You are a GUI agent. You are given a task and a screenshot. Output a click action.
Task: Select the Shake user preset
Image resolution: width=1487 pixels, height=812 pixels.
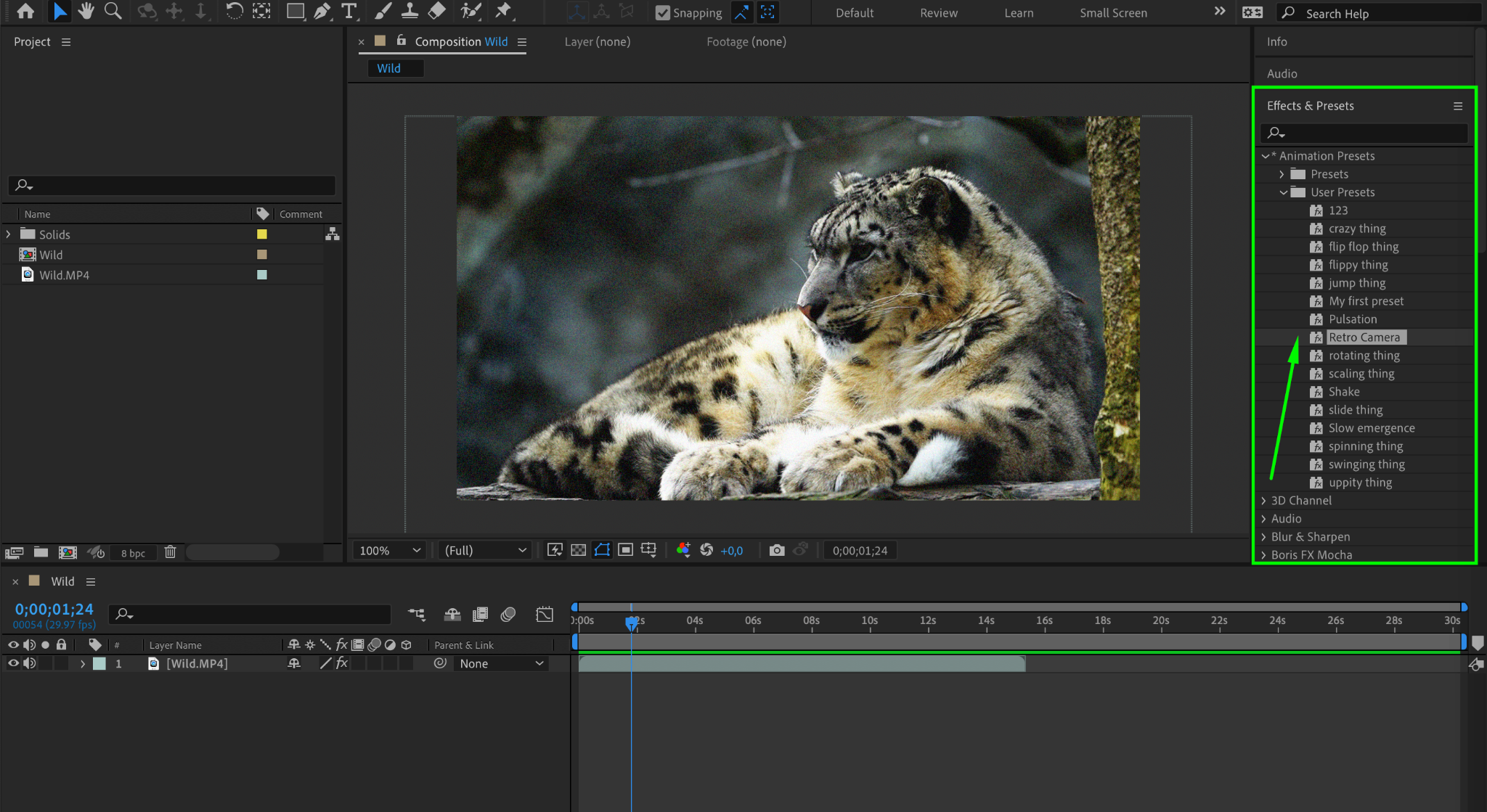click(x=1343, y=392)
